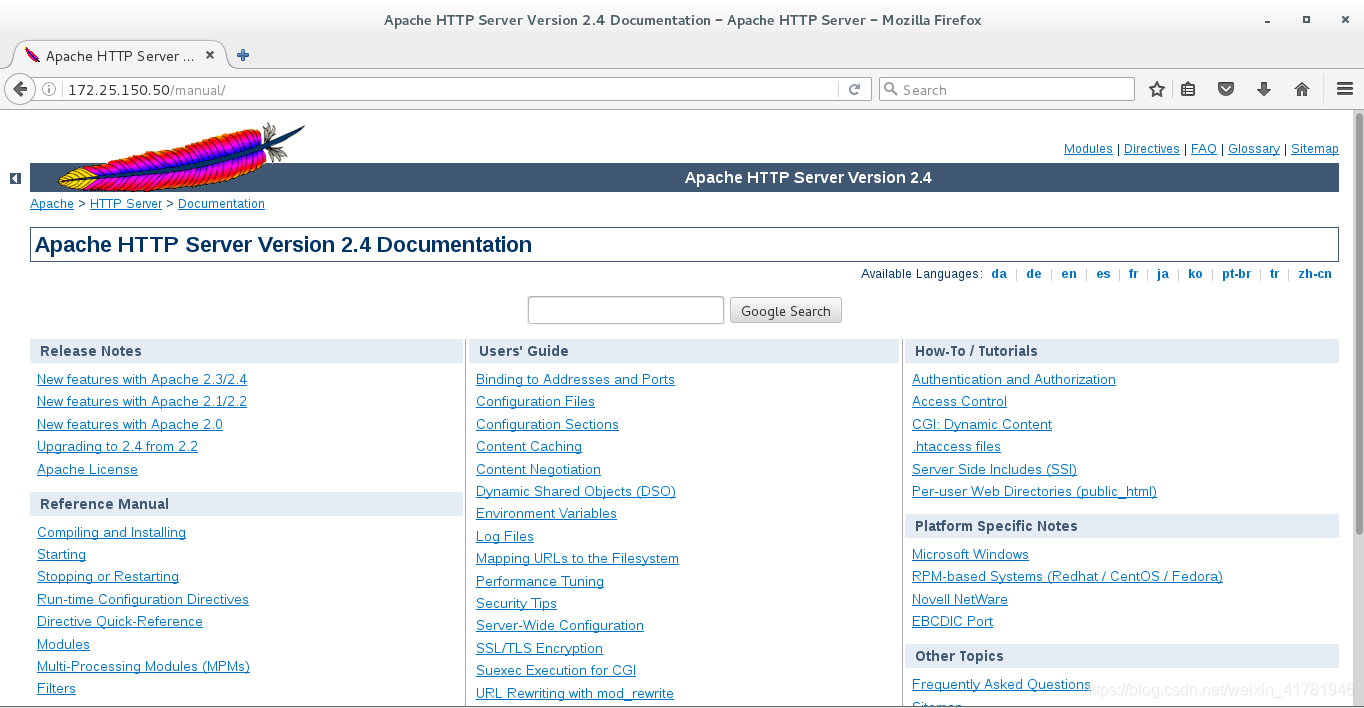
Task: Click the Apache feather logo
Action: (181, 157)
